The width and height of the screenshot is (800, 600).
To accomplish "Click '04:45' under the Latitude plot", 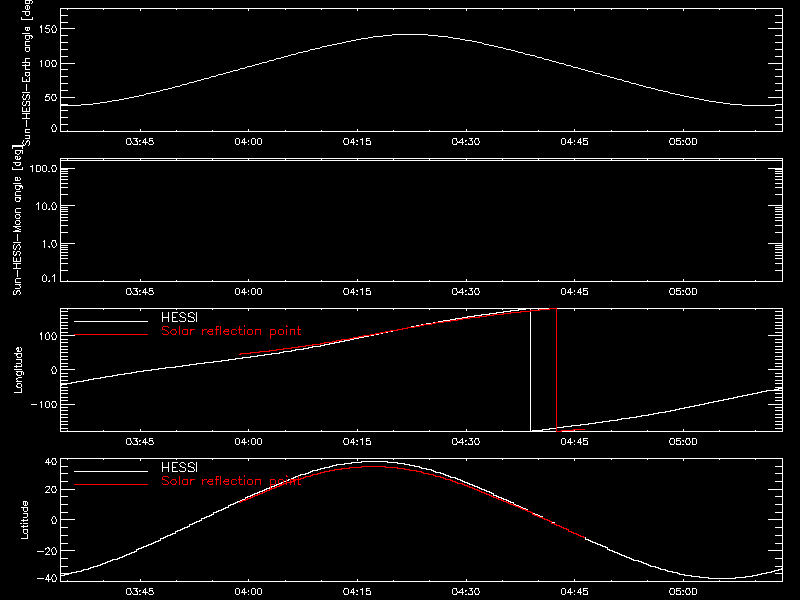I will 574,591.
